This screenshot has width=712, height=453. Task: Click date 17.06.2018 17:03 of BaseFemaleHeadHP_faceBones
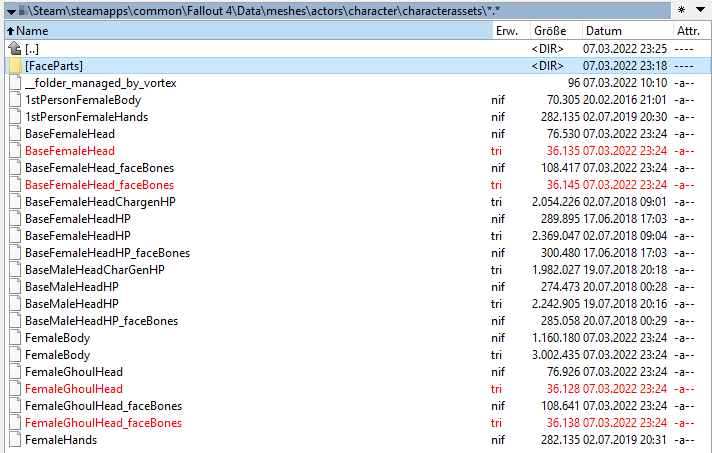click(x=625, y=253)
